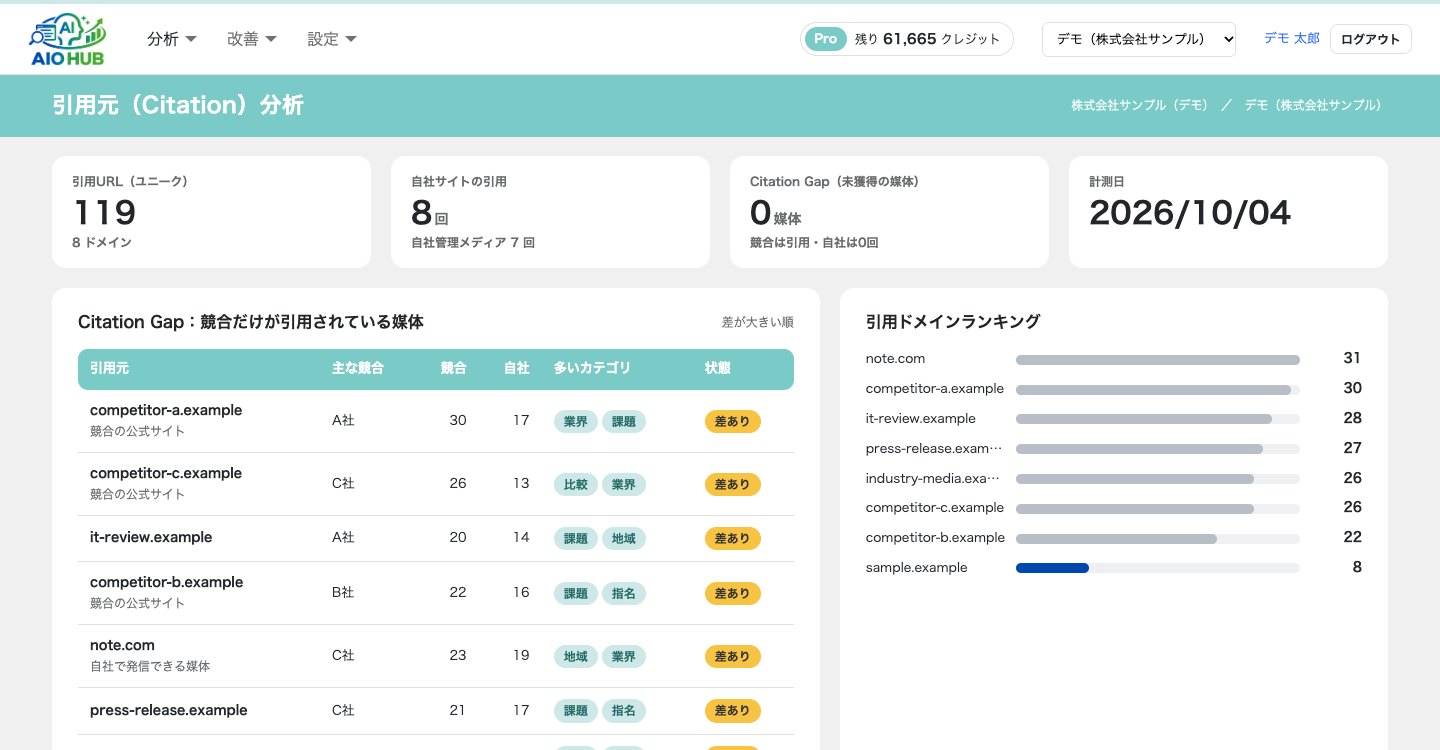Click the AIO HUB logo
Image resolution: width=1440 pixels, height=750 pixels.
pyautogui.click(x=68, y=40)
